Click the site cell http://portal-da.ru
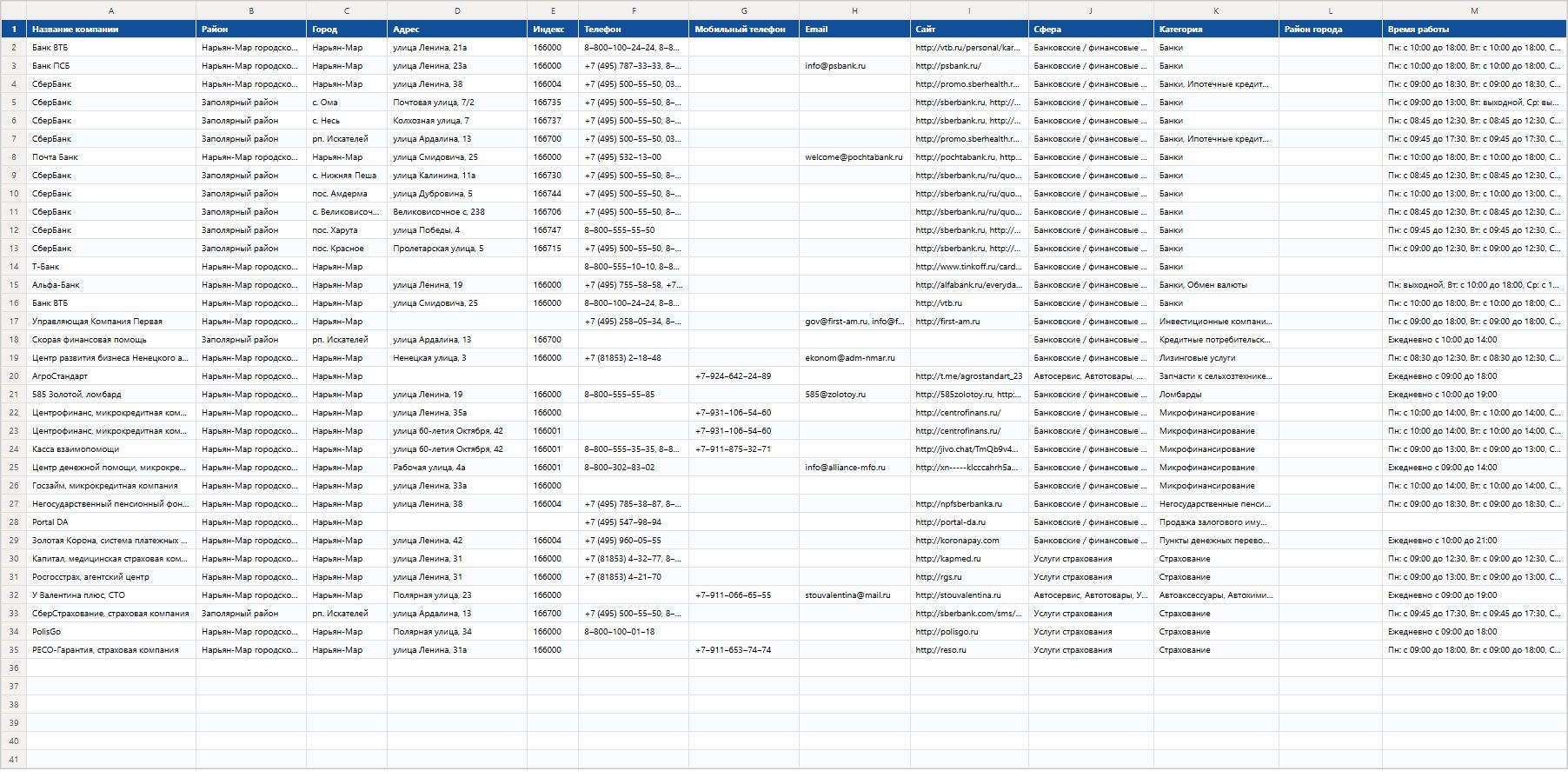Image resolution: width=1568 pixels, height=784 pixels. point(970,522)
